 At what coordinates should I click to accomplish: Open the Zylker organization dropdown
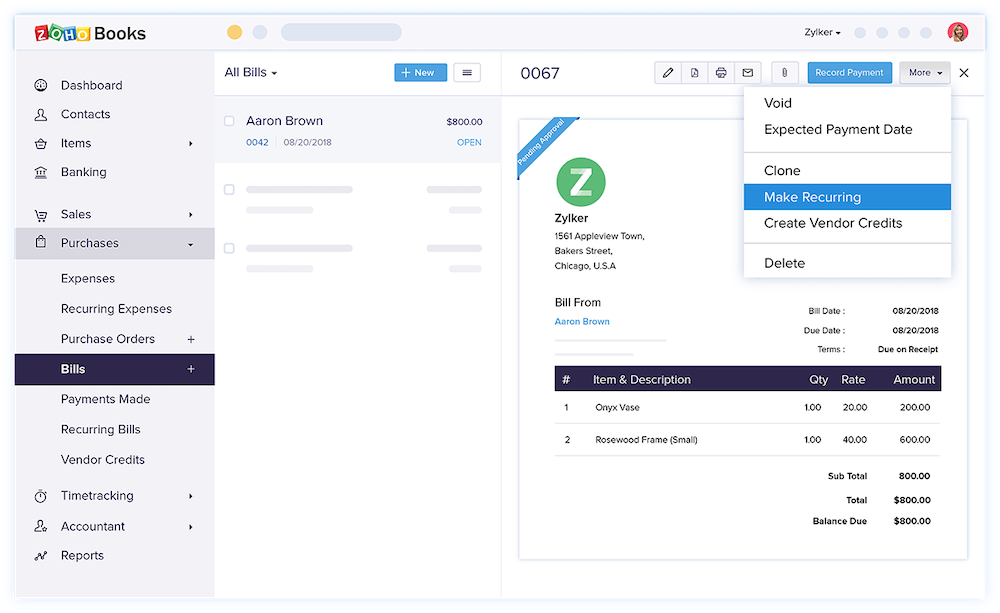click(822, 32)
